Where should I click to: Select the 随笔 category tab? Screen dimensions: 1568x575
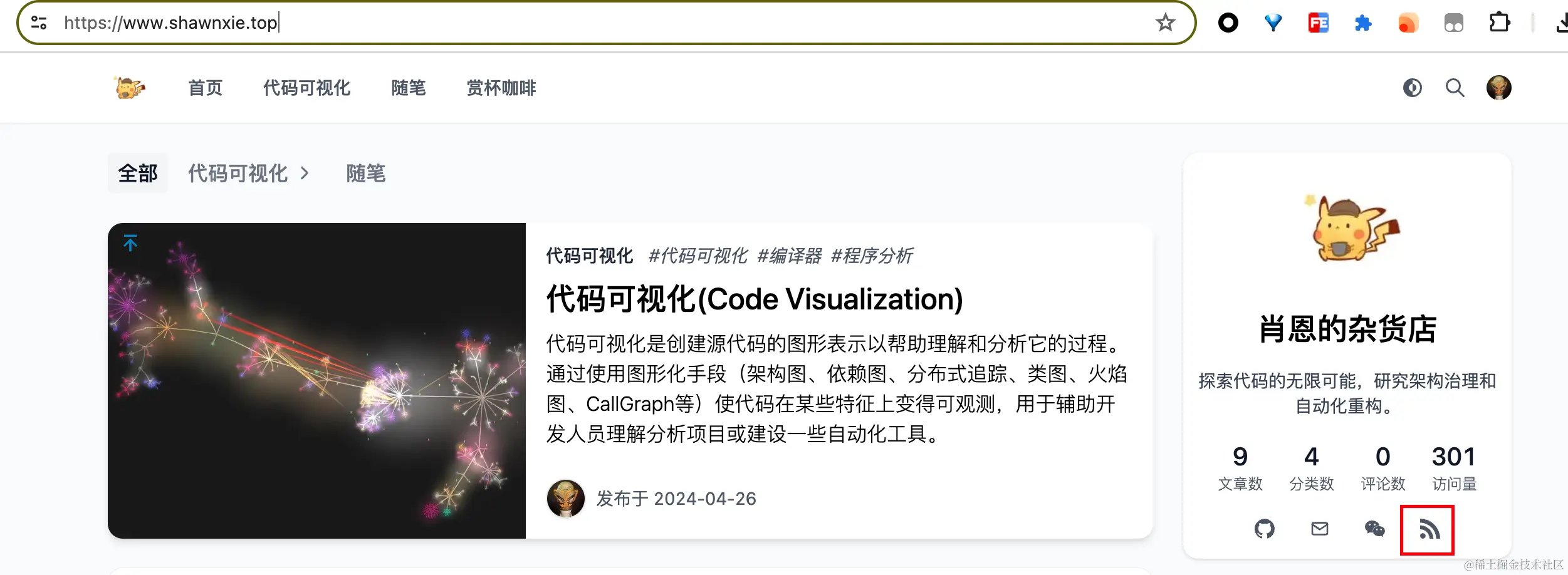tap(366, 174)
